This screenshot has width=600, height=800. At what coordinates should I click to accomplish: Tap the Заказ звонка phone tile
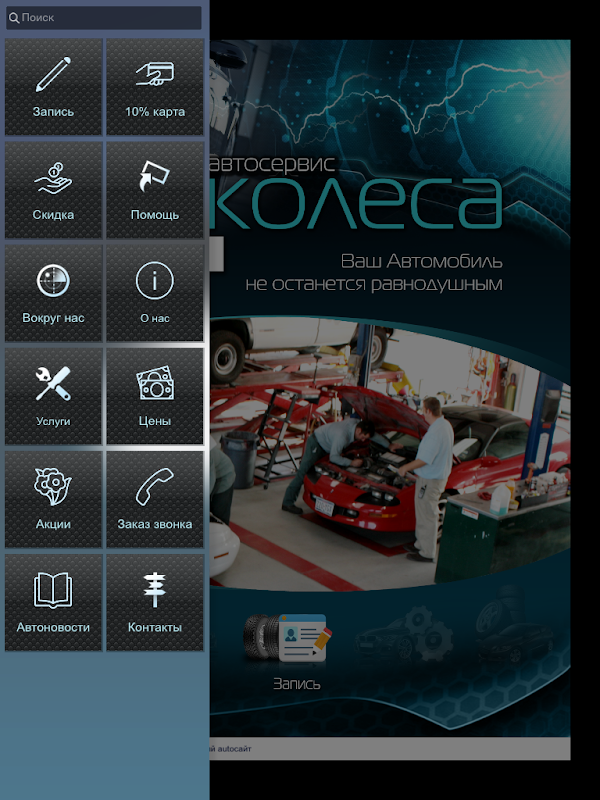tap(155, 499)
